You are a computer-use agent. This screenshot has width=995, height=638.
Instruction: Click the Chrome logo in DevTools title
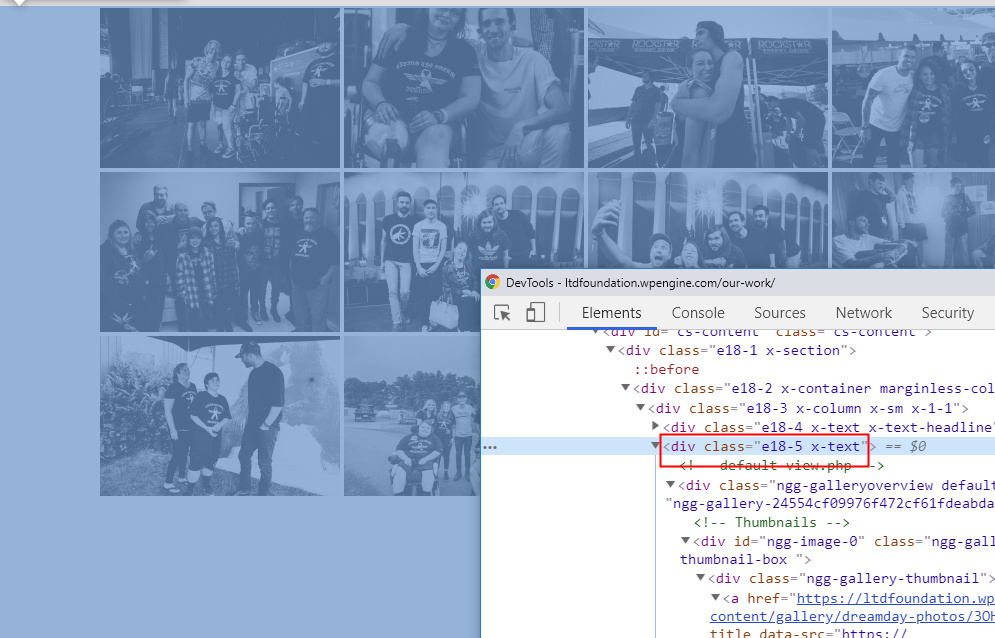coord(492,282)
